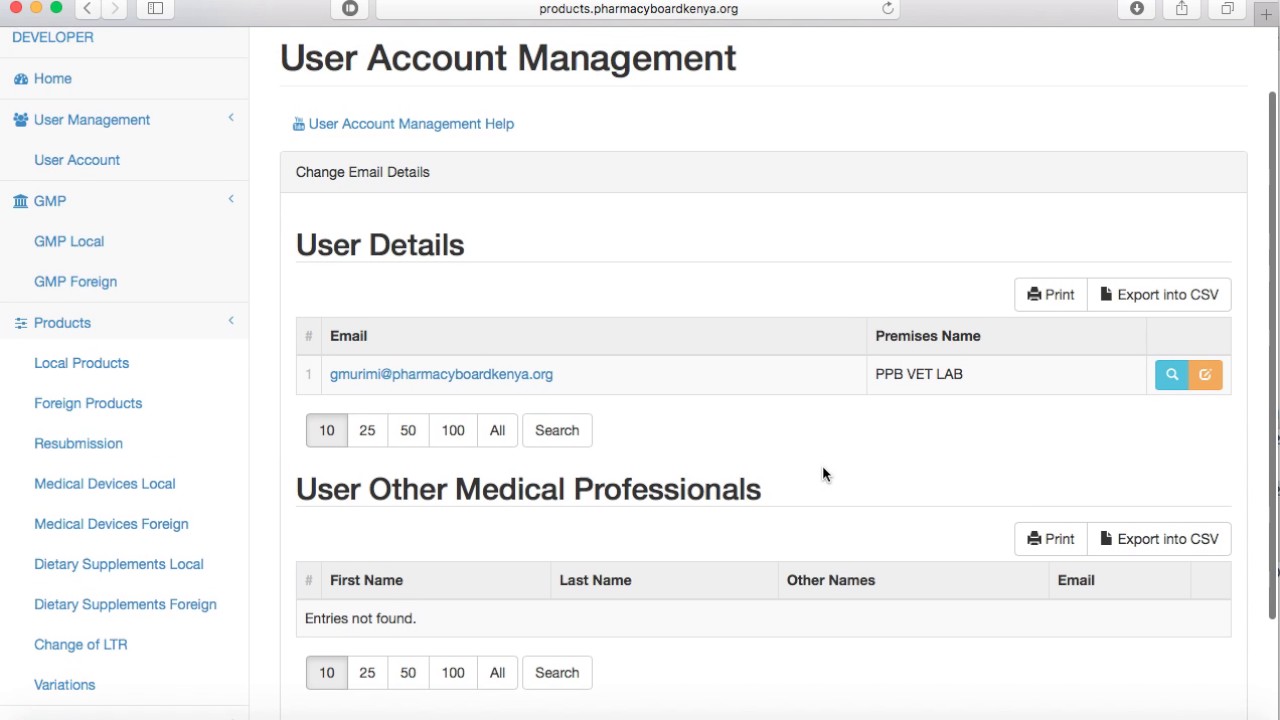Image resolution: width=1280 pixels, height=720 pixels.
Task: Click the Safari back arrow
Action: (88, 8)
